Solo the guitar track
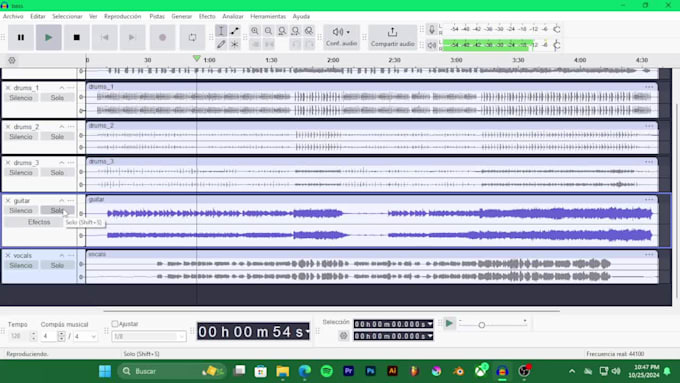680x383 pixels. coord(57,210)
